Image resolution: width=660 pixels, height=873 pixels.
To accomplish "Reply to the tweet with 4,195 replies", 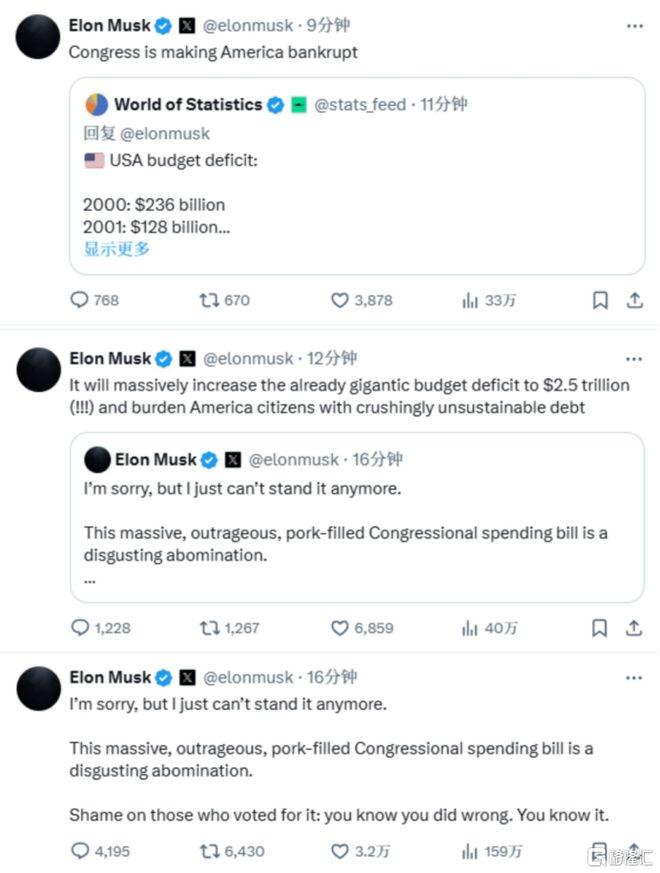I will [80, 851].
